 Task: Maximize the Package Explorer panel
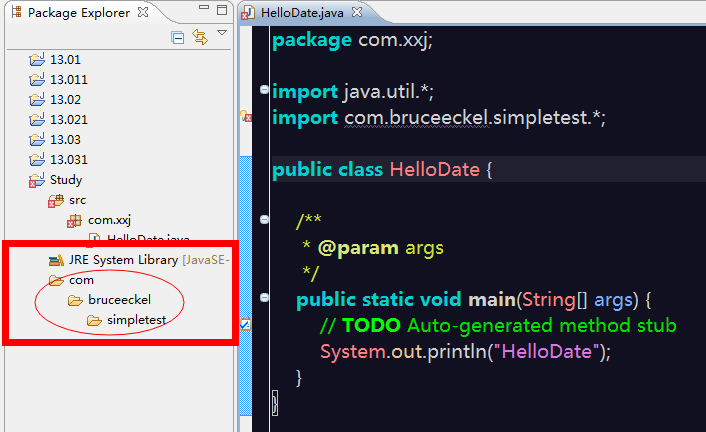pos(222,10)
